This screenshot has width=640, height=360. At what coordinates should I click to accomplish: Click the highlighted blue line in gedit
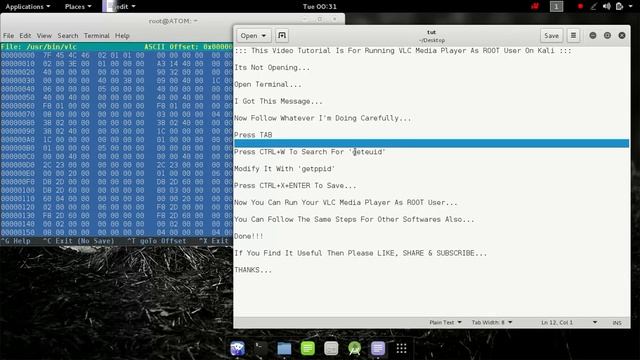coord(431,143)
